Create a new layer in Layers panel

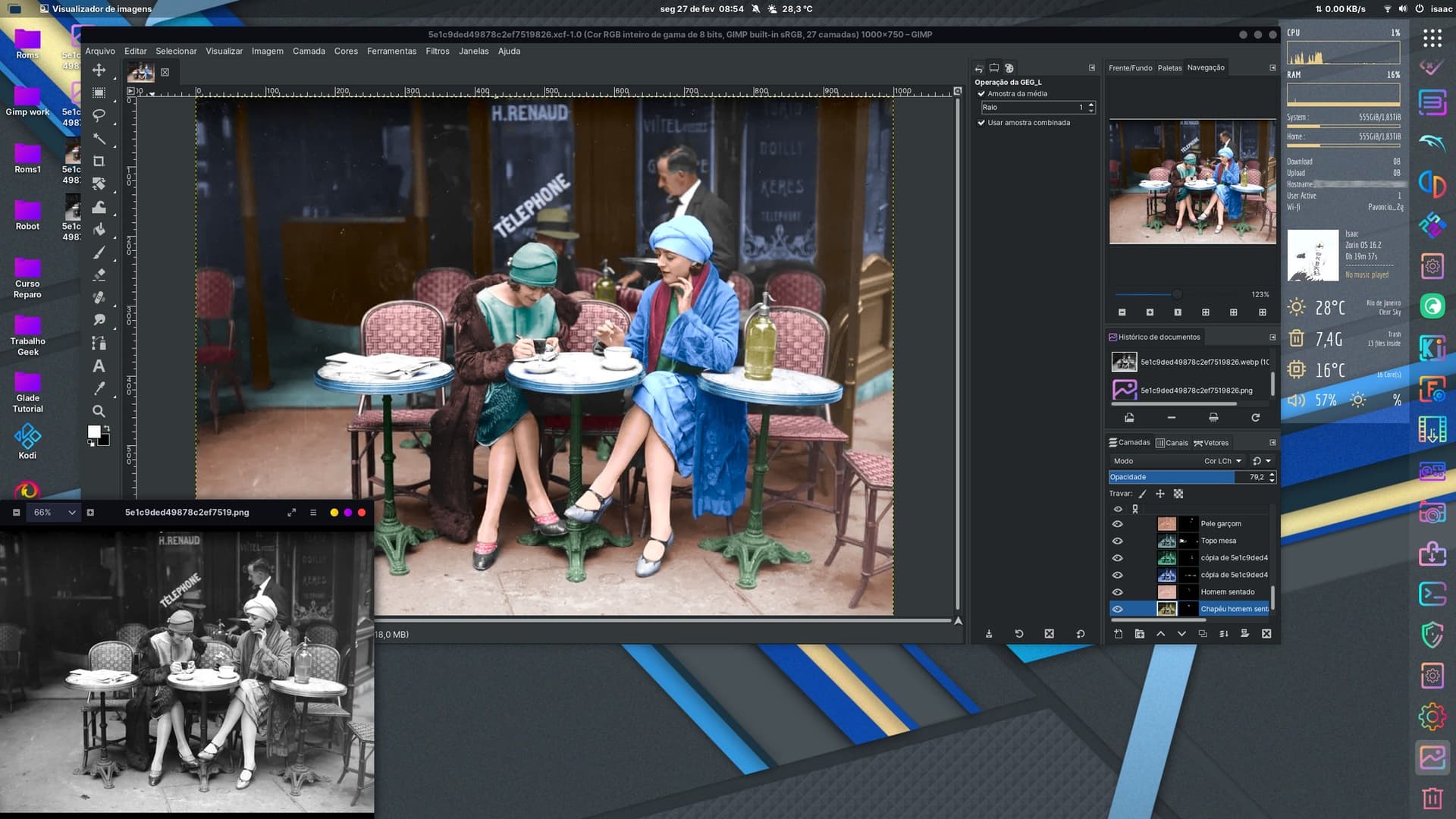pyautogui.click(x=1118, y=634)
